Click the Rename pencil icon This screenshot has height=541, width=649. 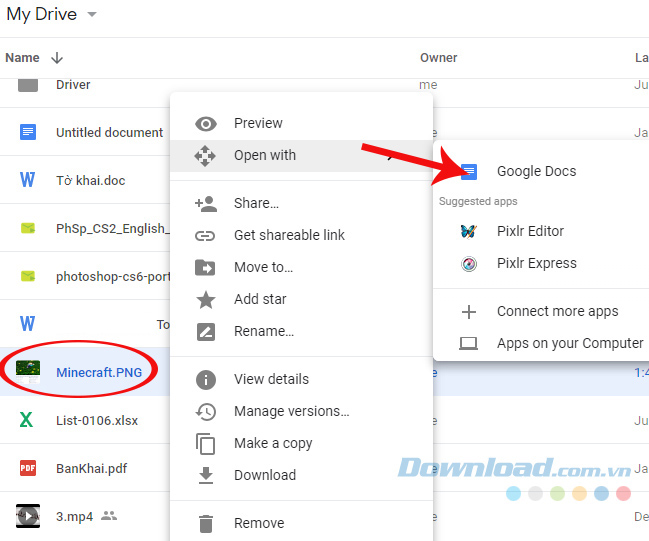pos(206,332)
